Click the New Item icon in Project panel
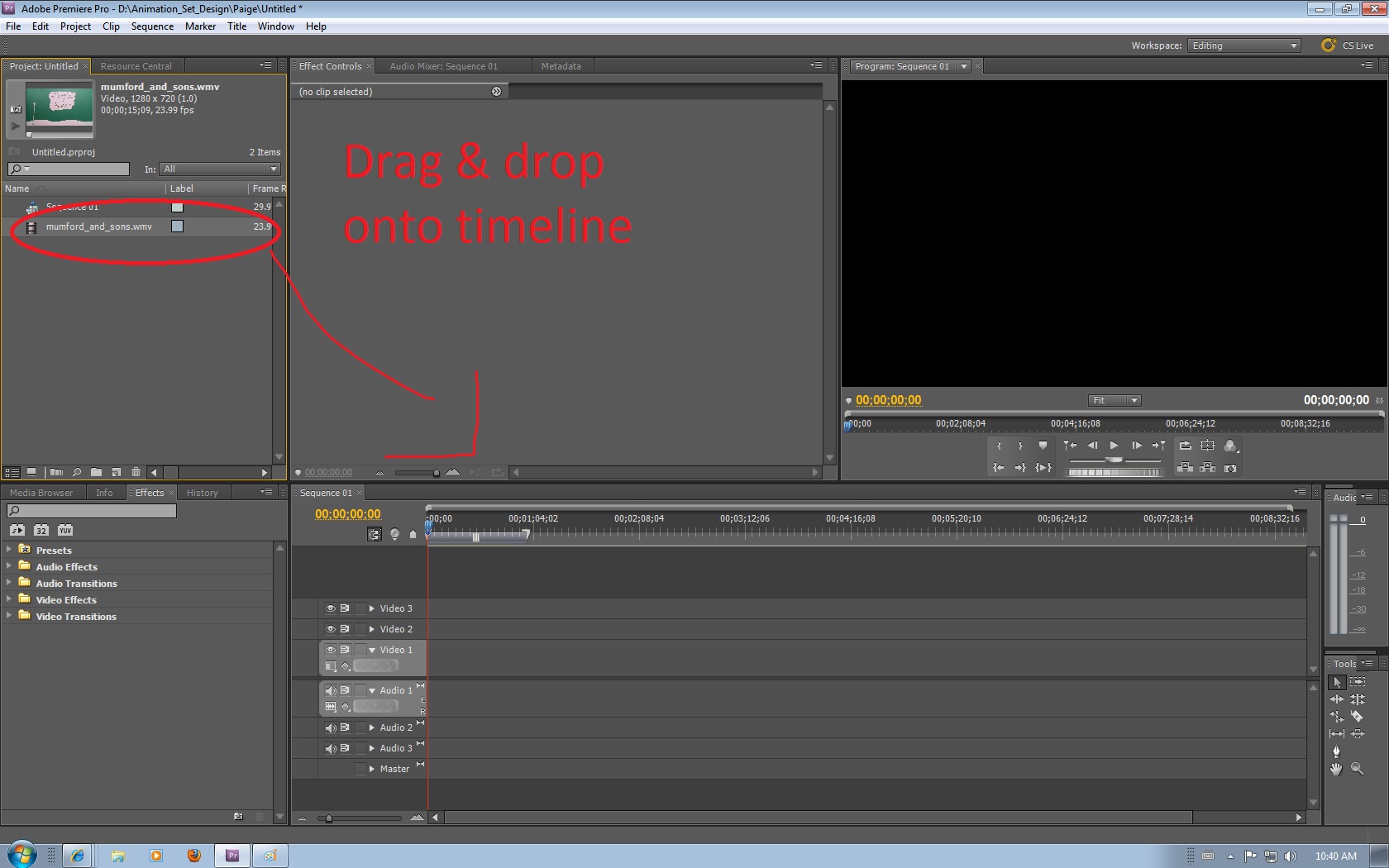The width and height of the screenshot is (1389, 868). pyautogui.click(x=116, y=472)
